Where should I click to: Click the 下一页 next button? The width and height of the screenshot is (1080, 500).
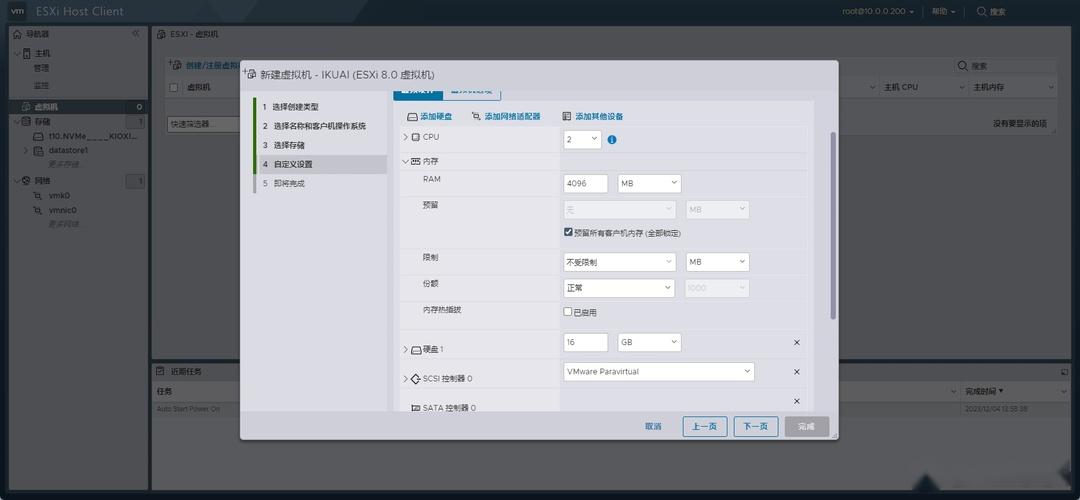click(x=756, y=426)
